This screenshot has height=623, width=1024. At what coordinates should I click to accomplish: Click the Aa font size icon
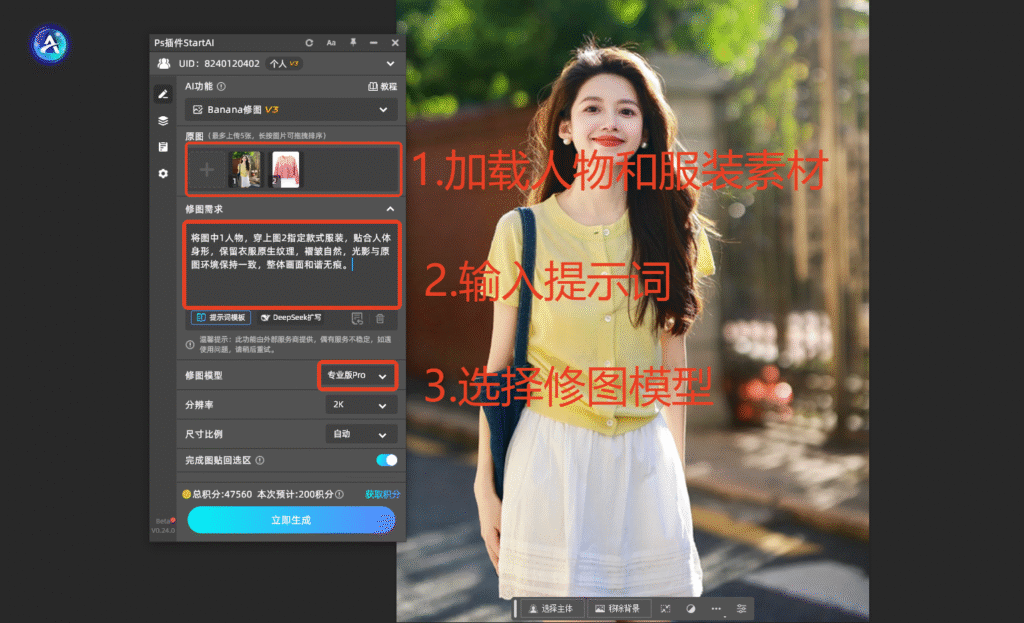331,43
